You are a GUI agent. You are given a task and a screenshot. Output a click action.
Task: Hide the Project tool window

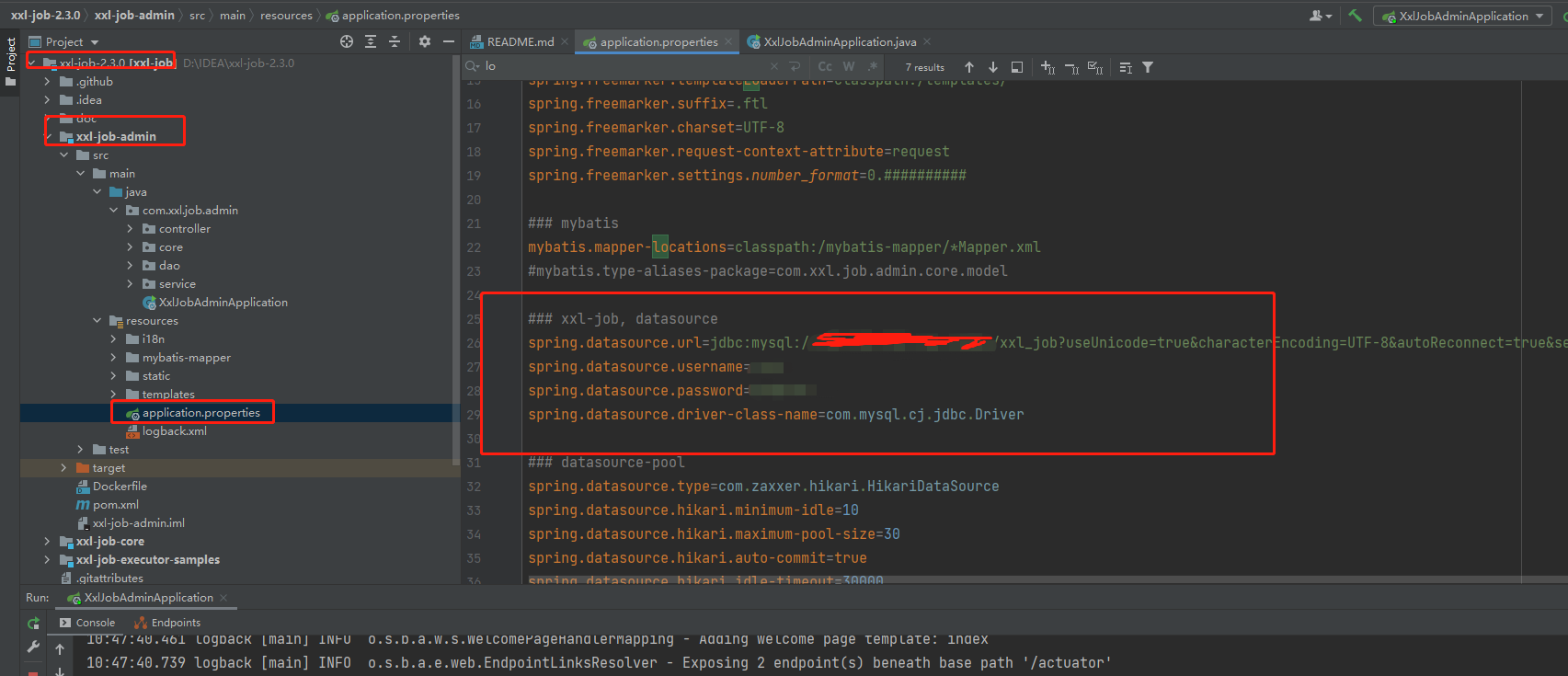point(448,41)
